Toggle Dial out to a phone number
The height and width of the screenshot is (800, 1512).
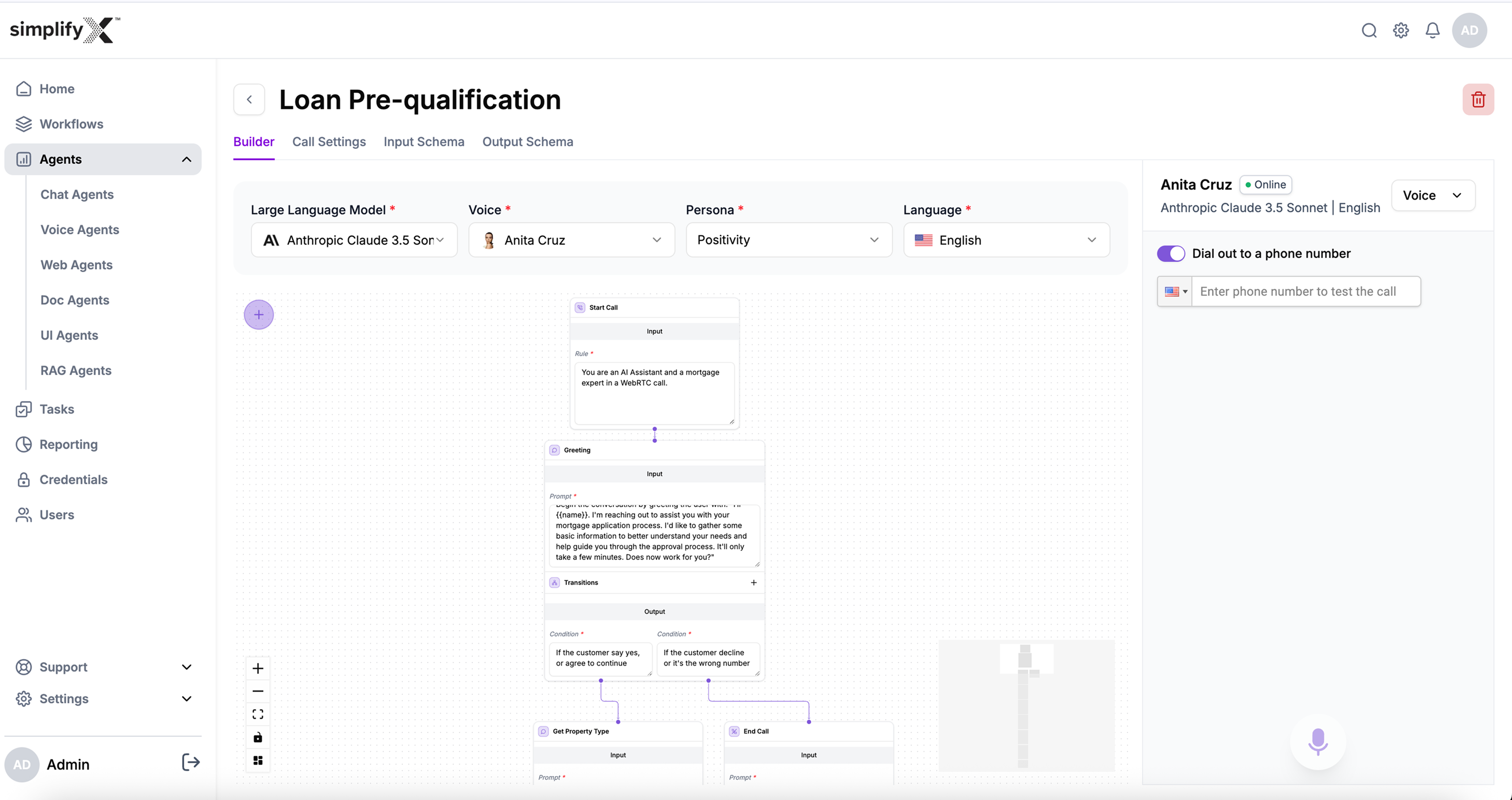pyautogui.click(x=1170, y=253)
